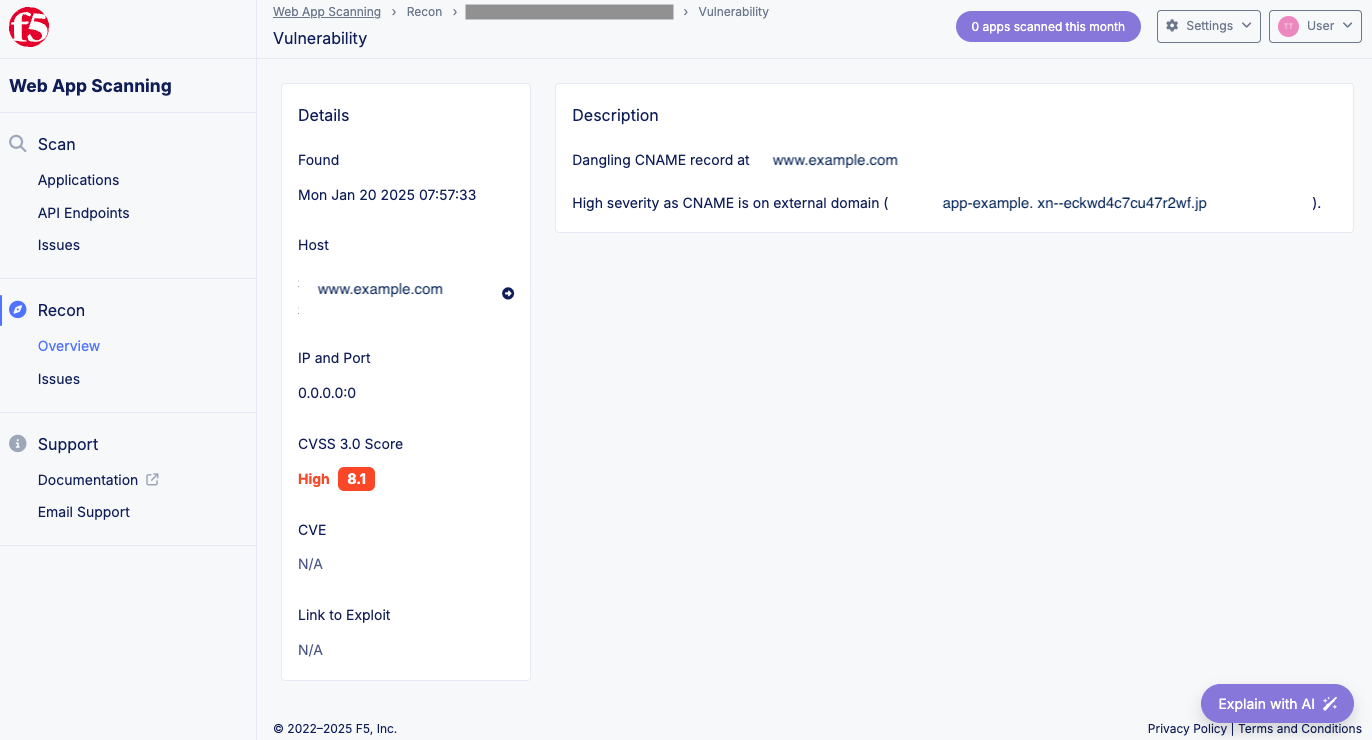Click the Settings gear icon
Screen dimensions: 1372x740
coord(1173,26)
